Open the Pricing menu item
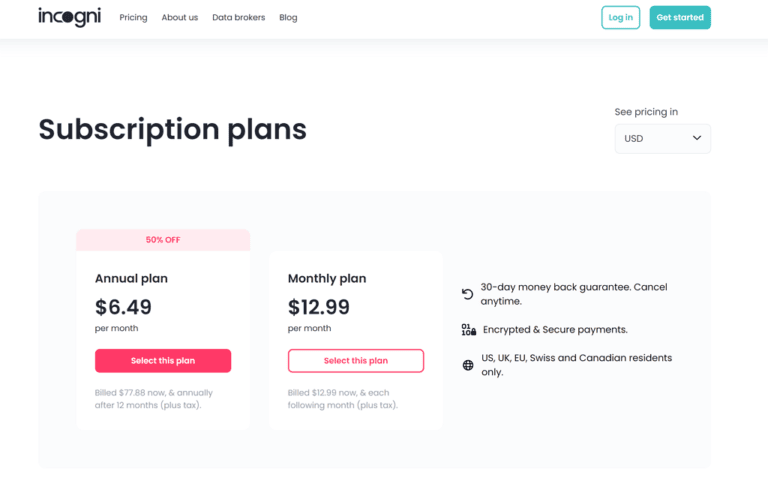The height and width of the screenshot is (484, 768). [133, 18]
